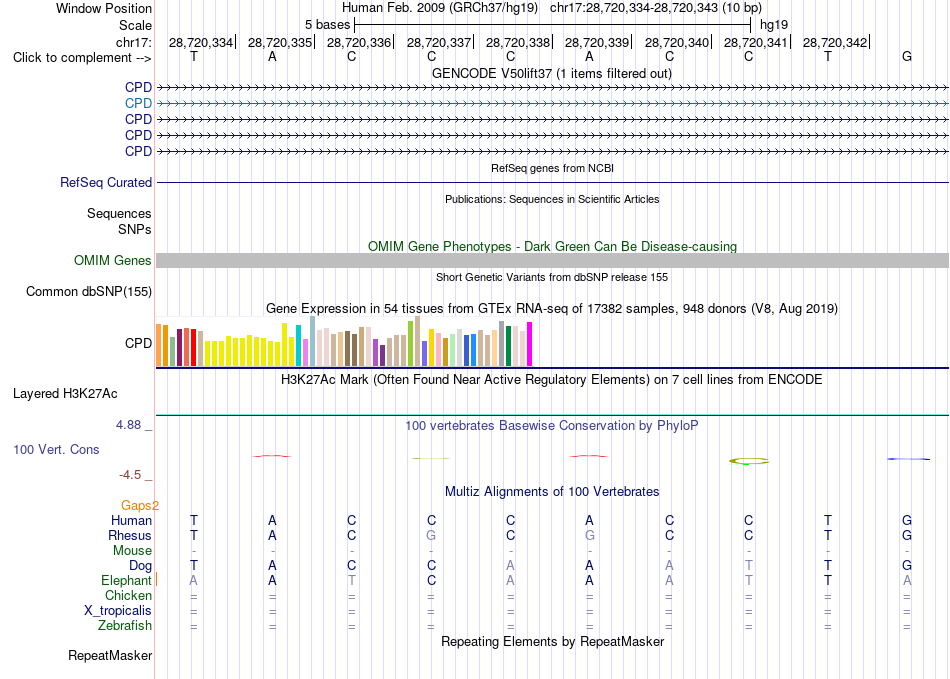Click the Rhesus G mismatch under 28,720,337
Screen dimensions: 950x679
point(431,535)
